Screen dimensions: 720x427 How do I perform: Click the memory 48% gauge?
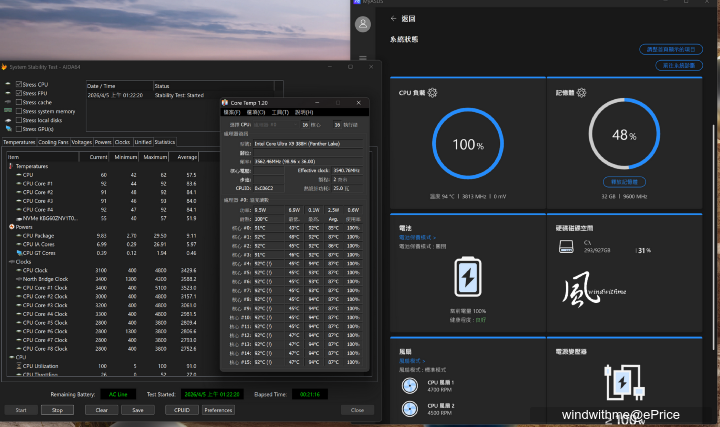[x=624, y=134]
